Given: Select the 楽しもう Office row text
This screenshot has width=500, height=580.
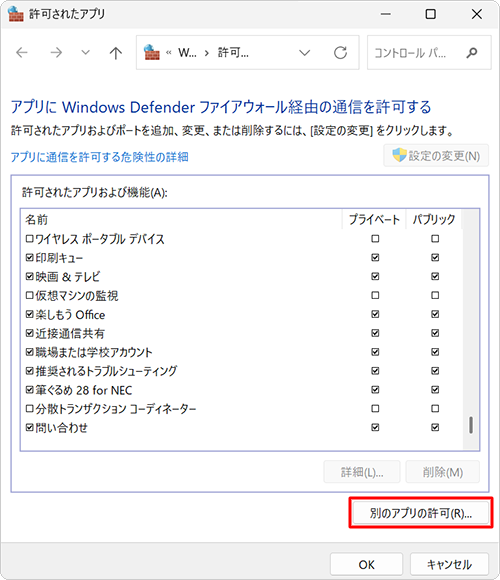Looking at the screenshot, I should (70, 314).
